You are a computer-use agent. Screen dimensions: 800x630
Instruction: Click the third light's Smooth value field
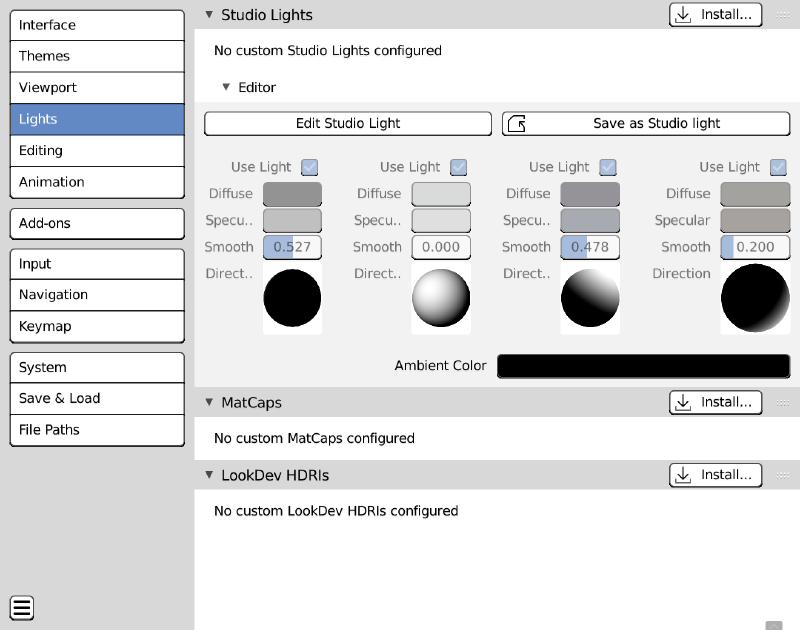(590, 247)
